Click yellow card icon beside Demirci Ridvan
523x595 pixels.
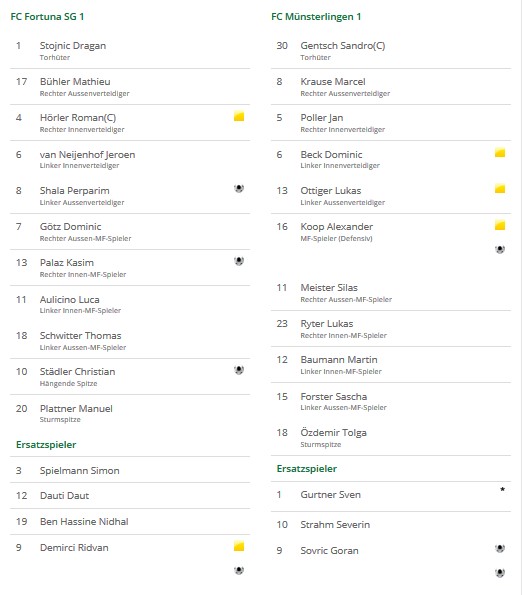point(239,546)
